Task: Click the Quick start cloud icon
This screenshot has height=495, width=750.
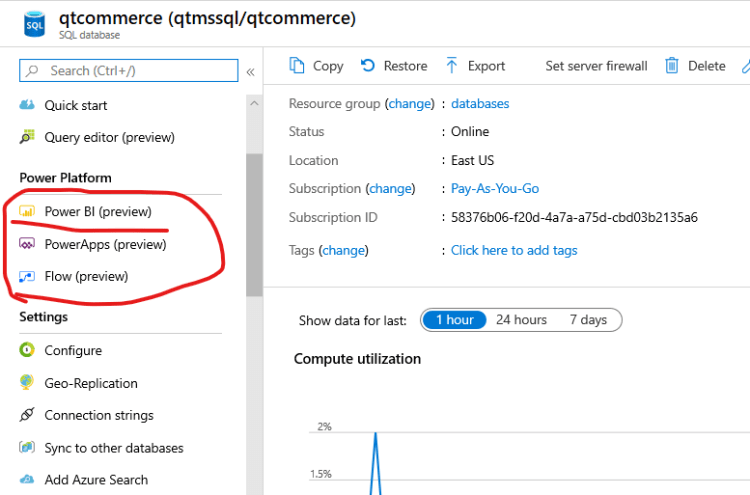Action: 27,105
